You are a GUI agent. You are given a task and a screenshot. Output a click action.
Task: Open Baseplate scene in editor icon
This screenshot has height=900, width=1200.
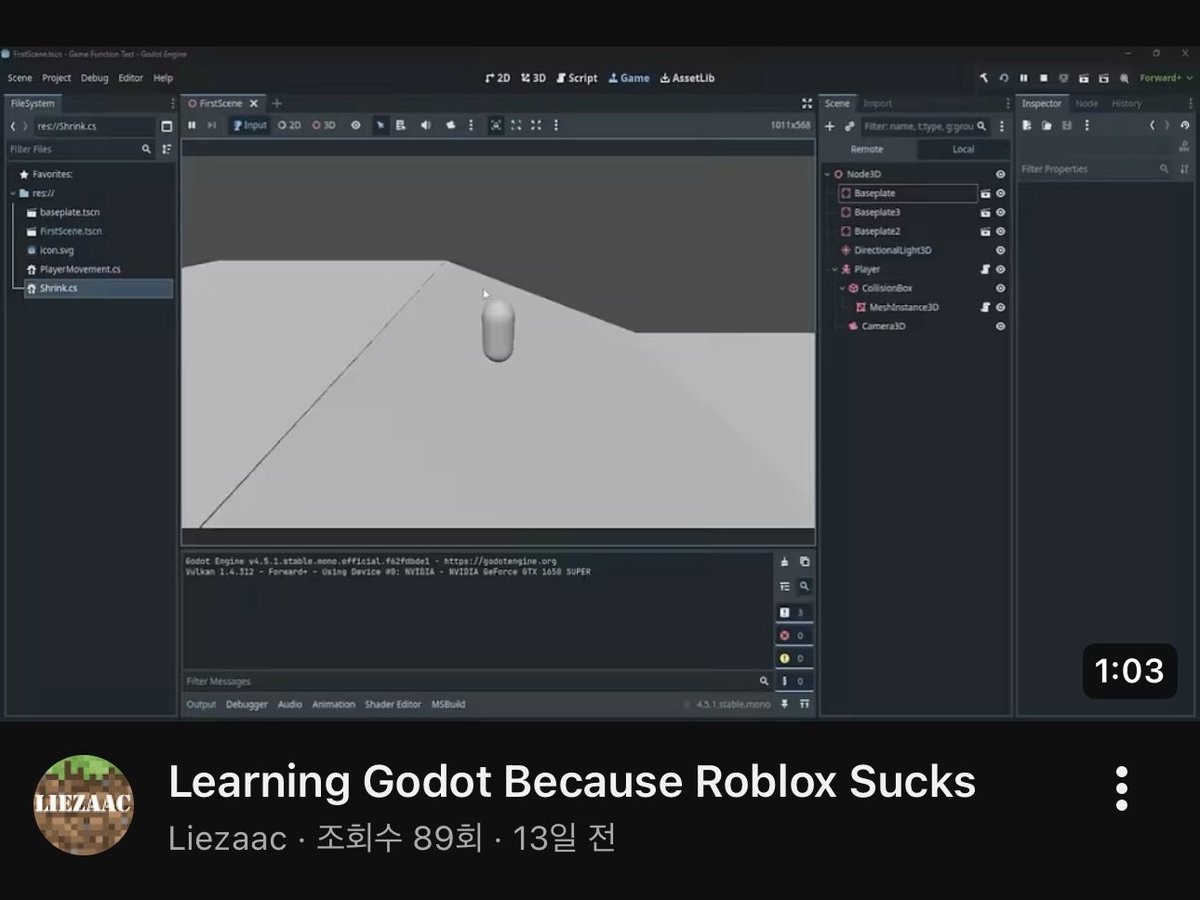pos(985,193)
